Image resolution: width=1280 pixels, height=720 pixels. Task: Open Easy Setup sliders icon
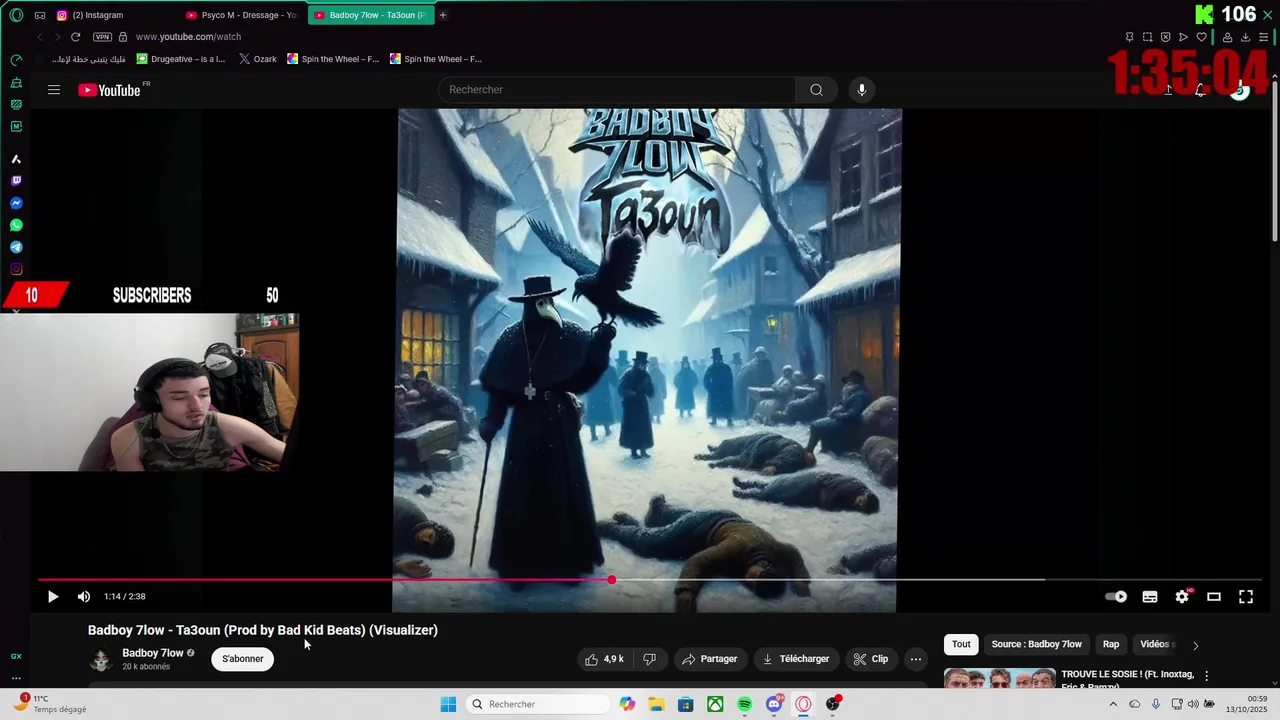pos(1263,37)
